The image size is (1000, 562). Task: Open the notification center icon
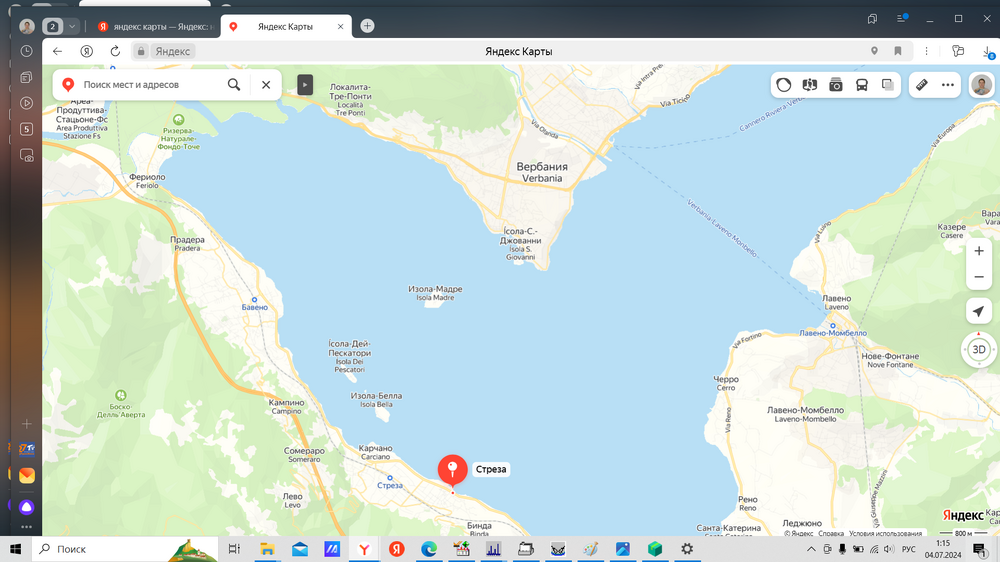(980, 549)
